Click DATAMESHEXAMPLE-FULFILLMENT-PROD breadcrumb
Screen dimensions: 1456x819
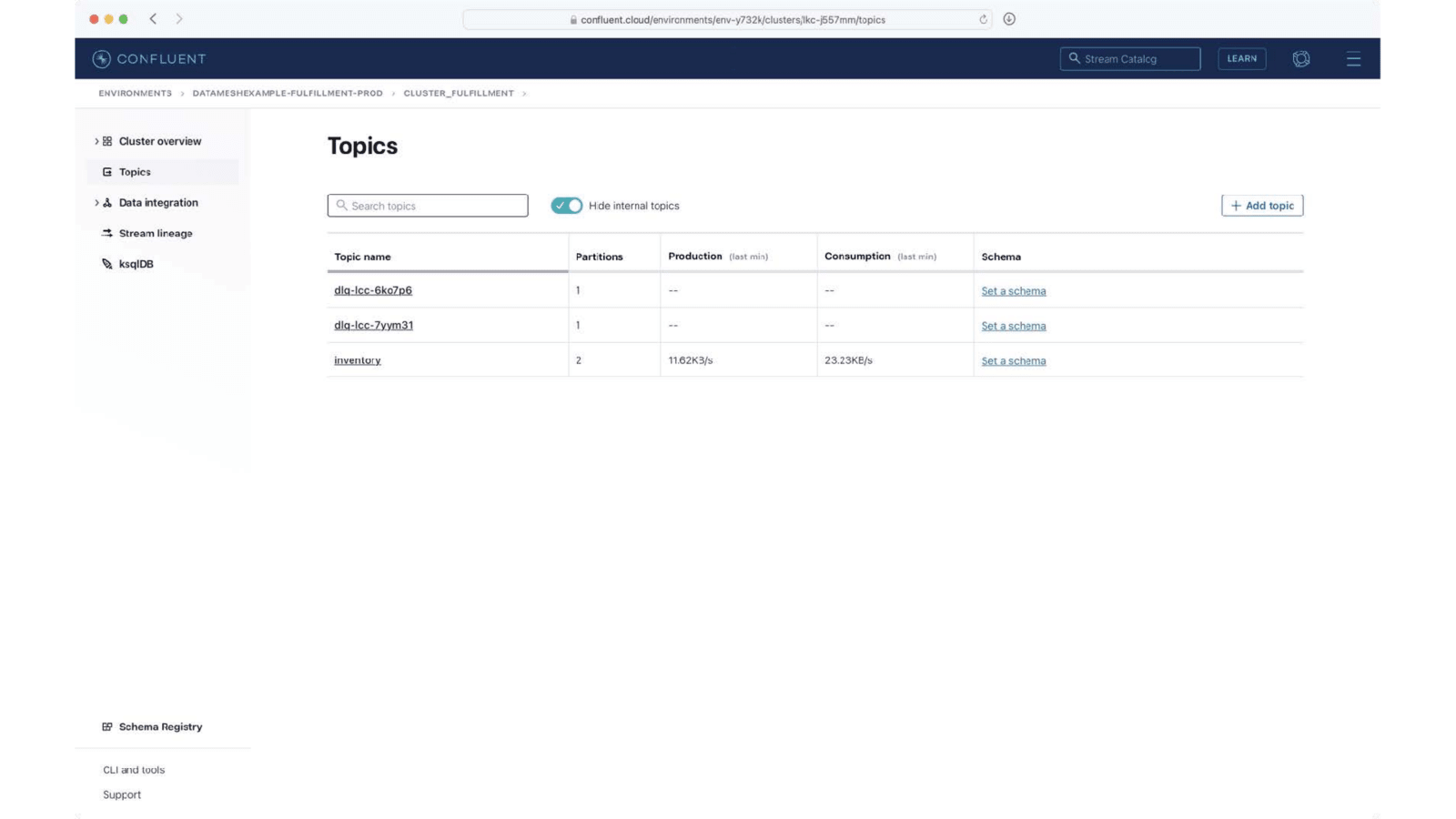tap(288, 93)
